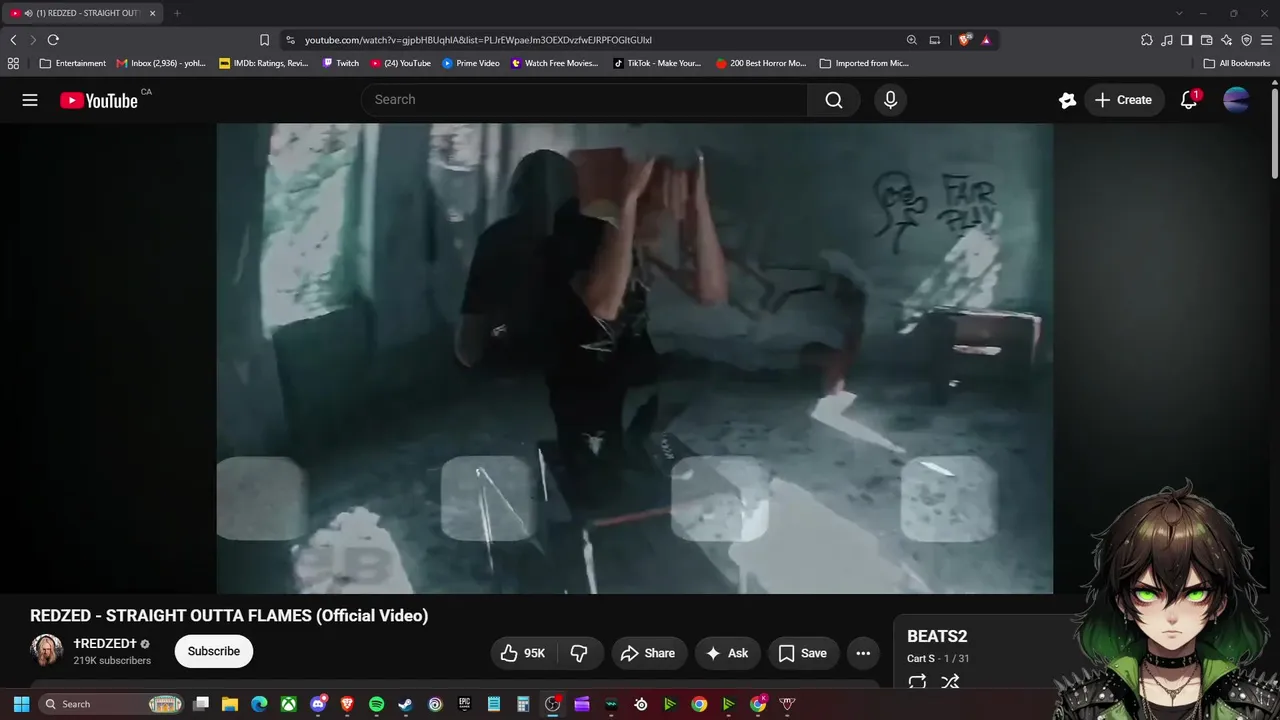The width and height of the screenshot is (1280, 720).
Task: Open the browser extensions puzzle icon
Action: (1147, 40)
